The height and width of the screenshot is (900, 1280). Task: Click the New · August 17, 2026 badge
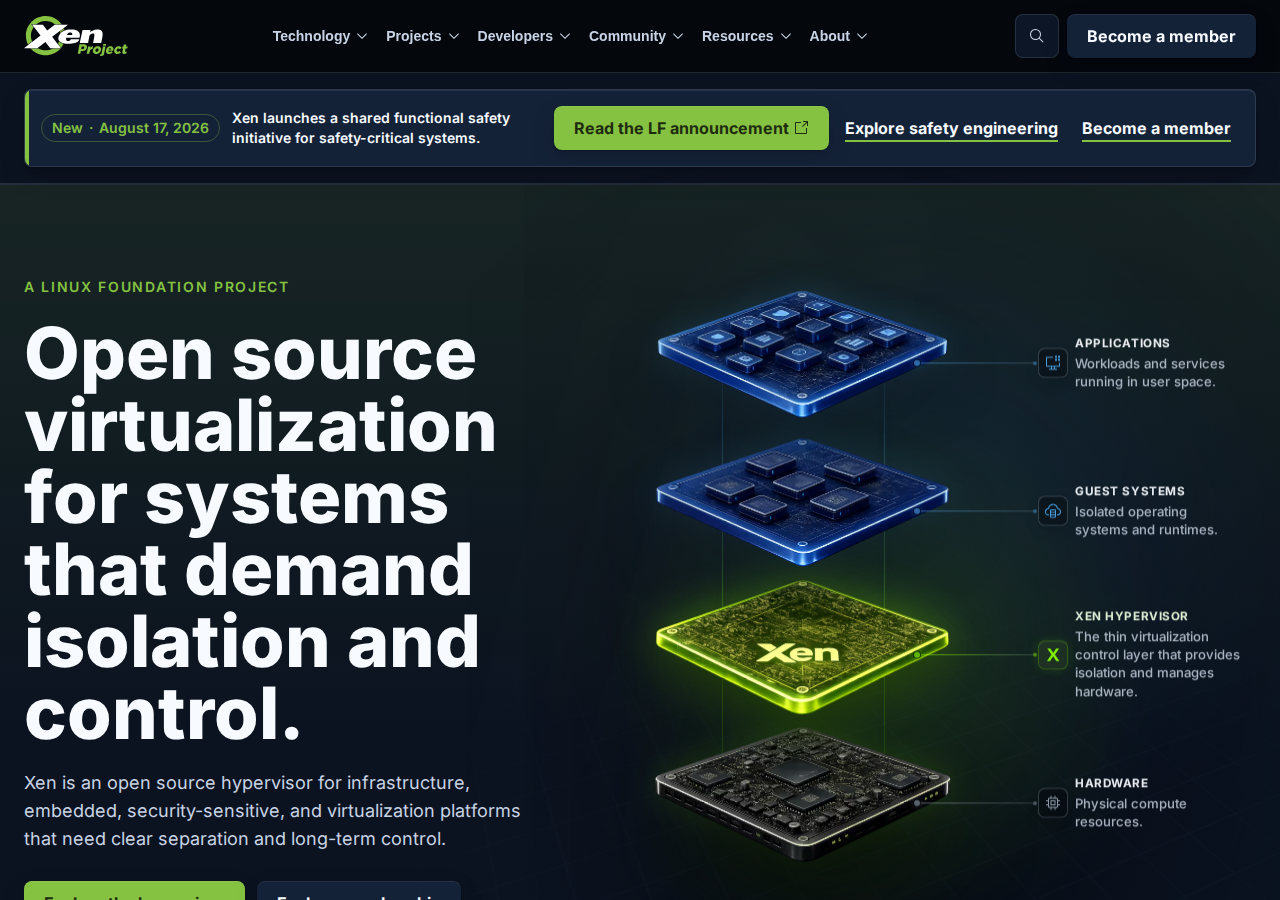click(130, 128)
